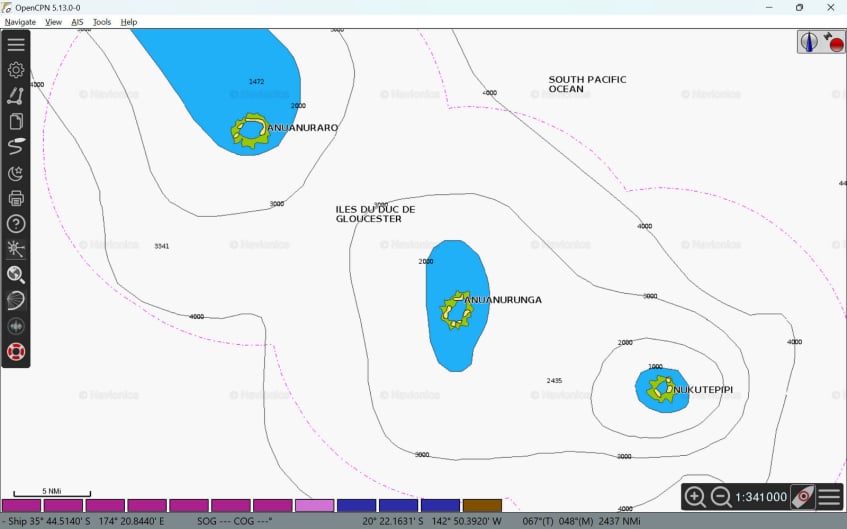Expand the View menu
The image size is (847, 529).
click(53, 22)
